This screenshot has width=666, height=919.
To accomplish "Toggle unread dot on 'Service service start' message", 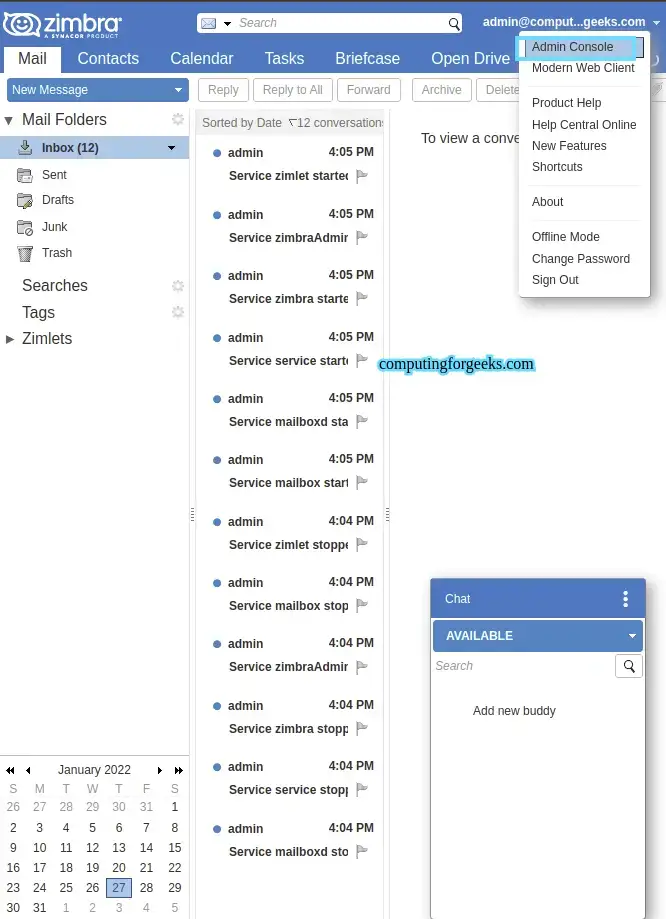I will (x=217, y=338).
